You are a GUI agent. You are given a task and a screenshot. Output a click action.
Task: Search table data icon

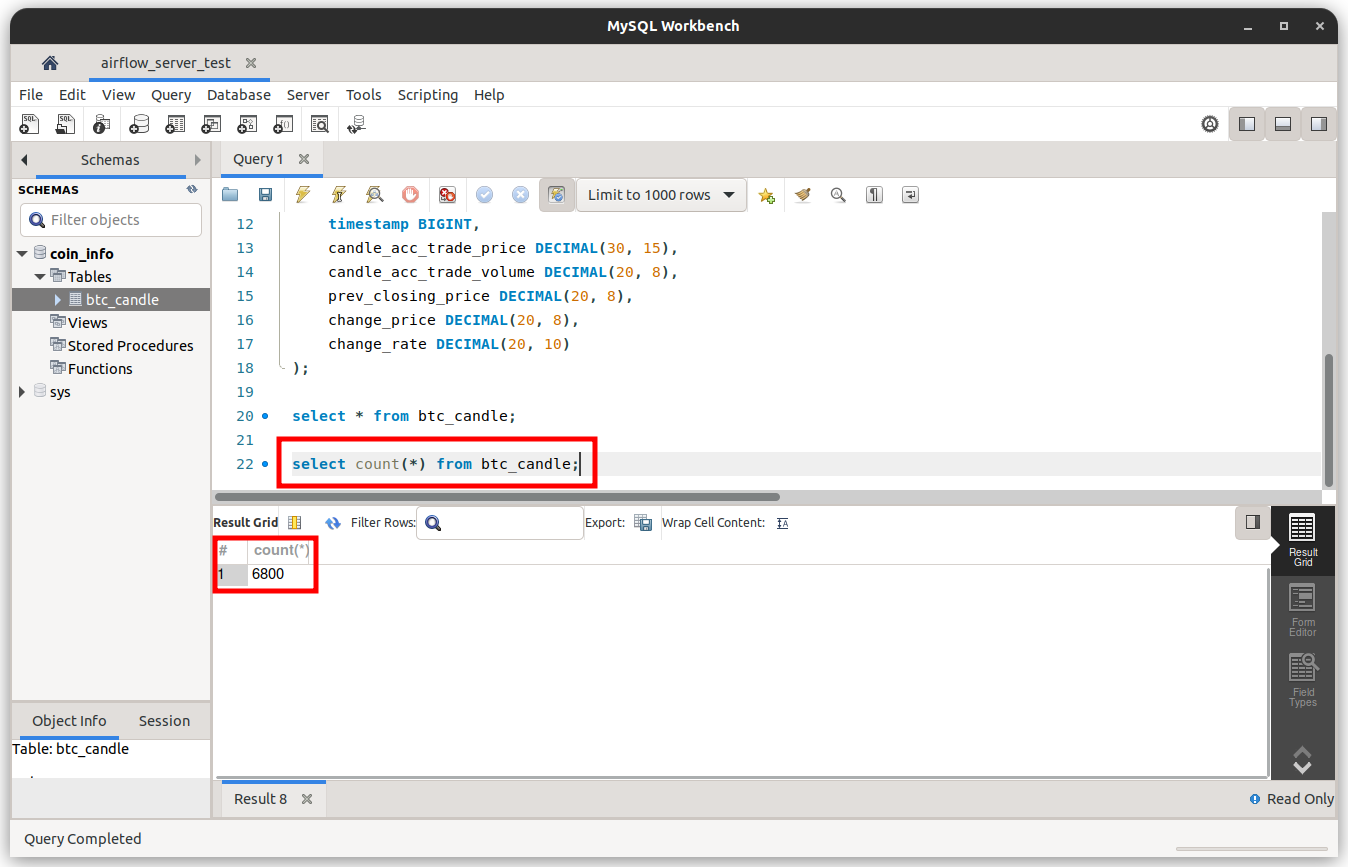(320, 124)
